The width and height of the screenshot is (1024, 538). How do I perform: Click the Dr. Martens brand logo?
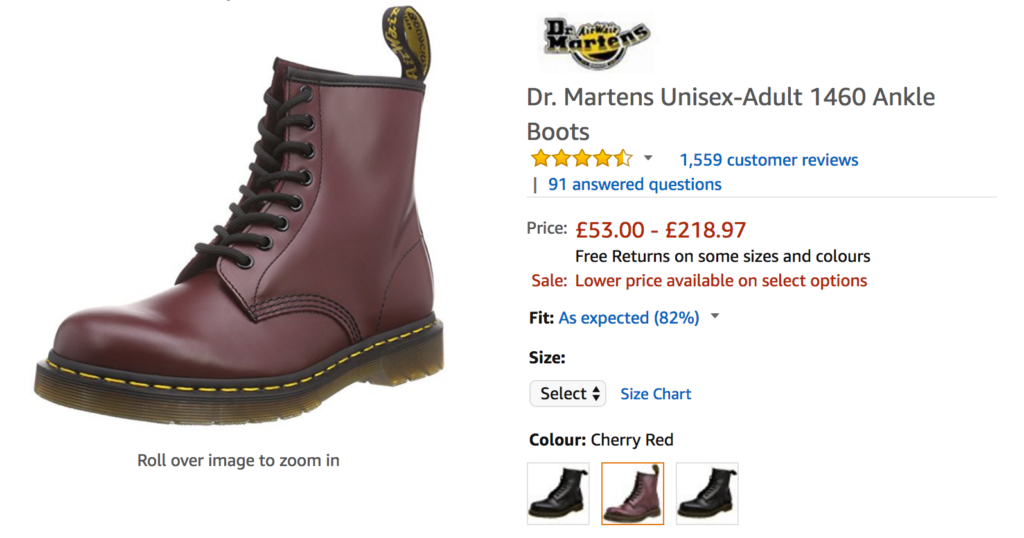[x=596, y=40]
